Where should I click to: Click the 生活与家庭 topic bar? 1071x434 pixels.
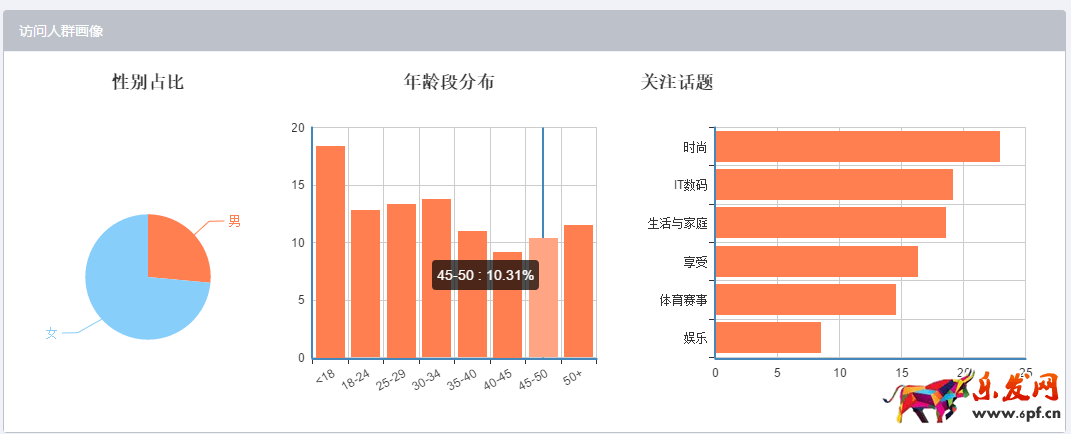[830, 222]
